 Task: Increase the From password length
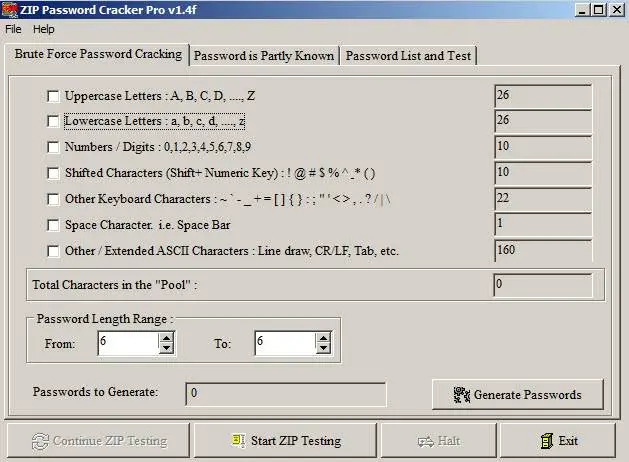click(166, 338)
